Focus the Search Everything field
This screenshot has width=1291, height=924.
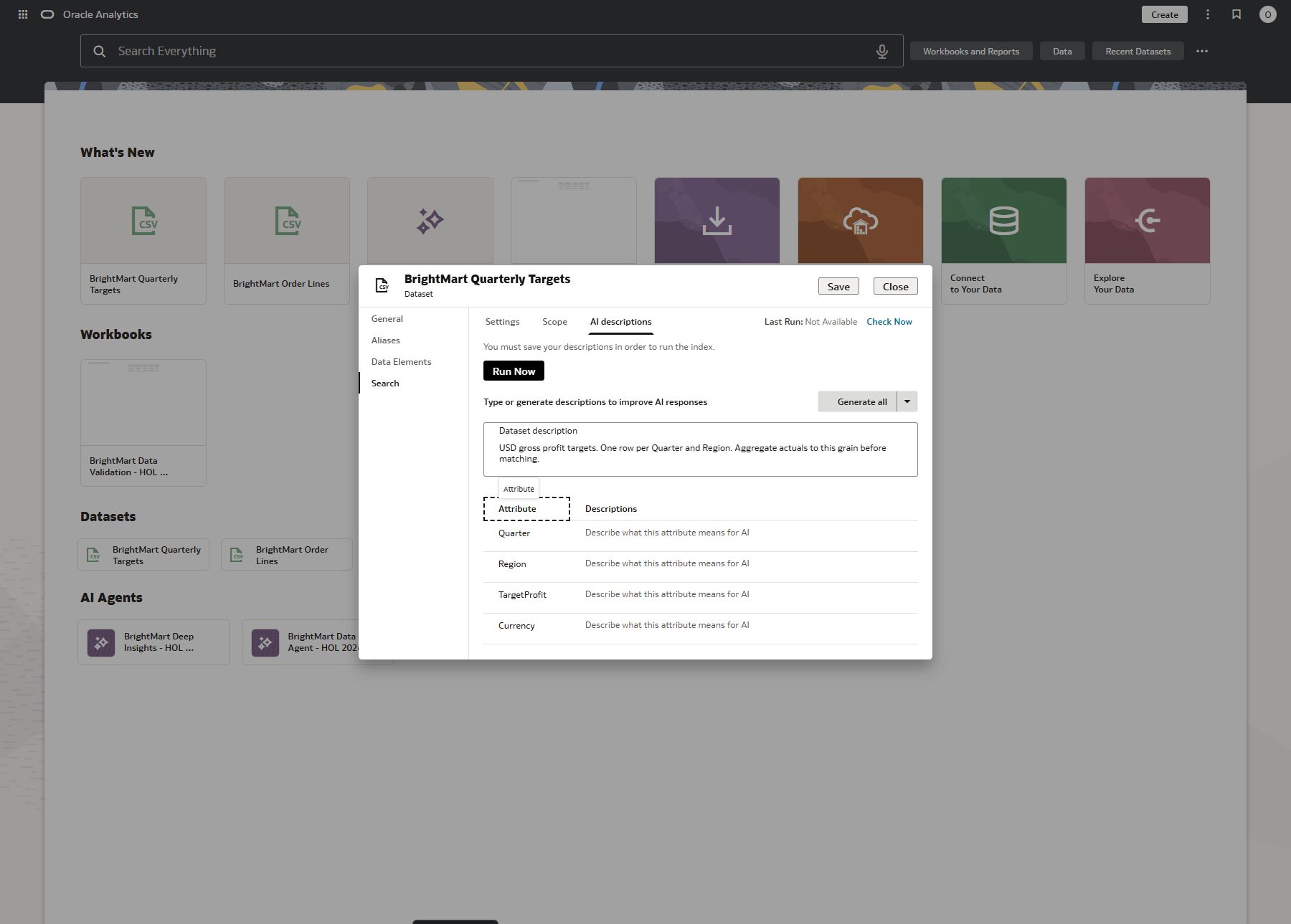491,51
